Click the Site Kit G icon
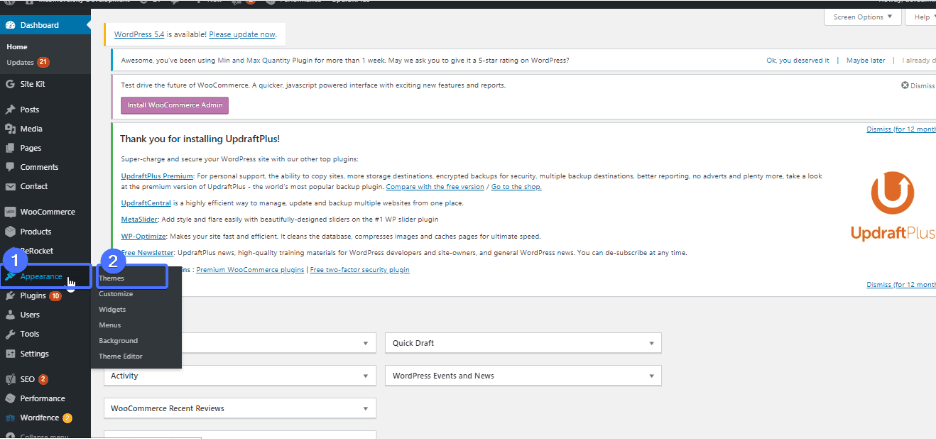The width and height of the screenshot is (936, 439). click(x=10, y=84)
